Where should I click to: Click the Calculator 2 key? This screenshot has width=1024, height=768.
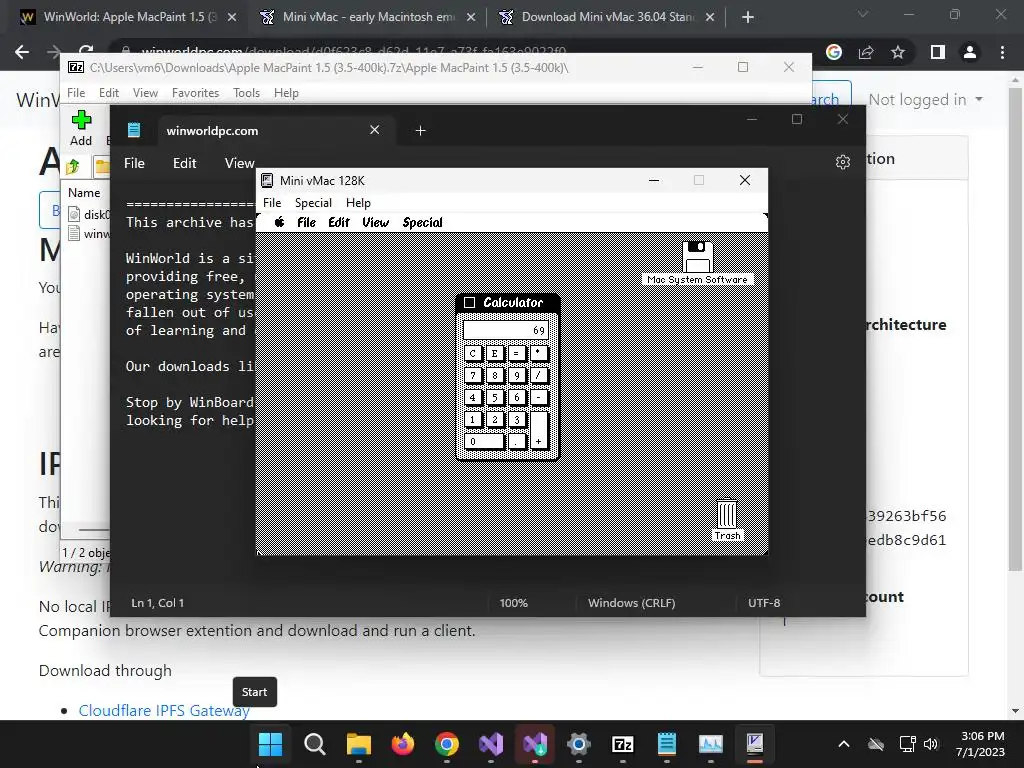[494, 419]
